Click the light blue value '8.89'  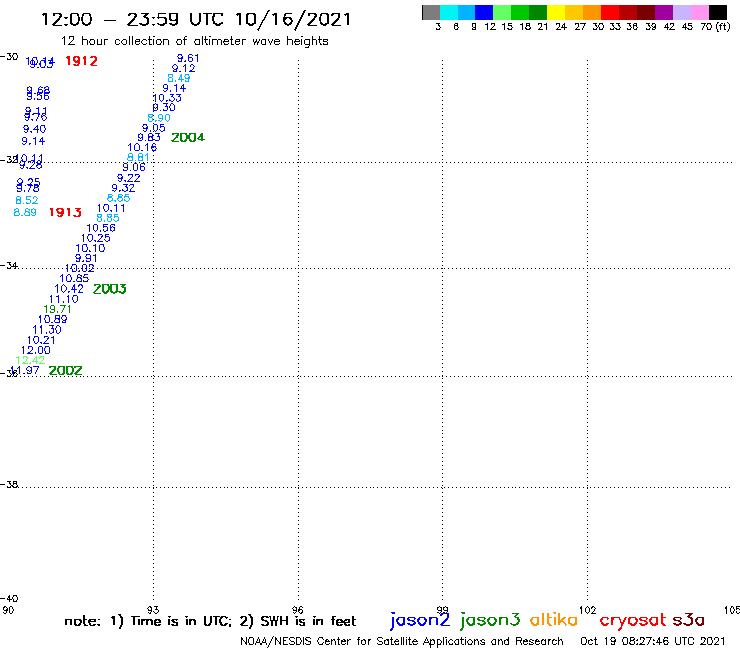click(25, 212)
